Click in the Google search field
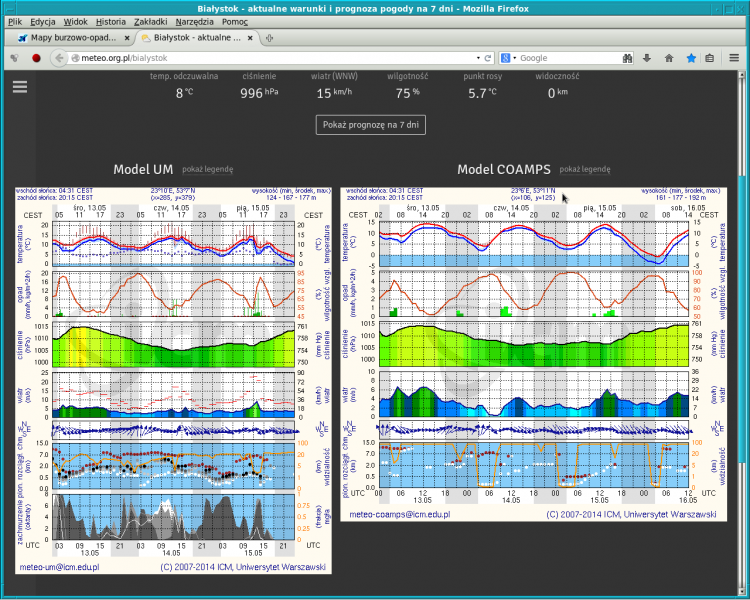 [x=565, y=58]
